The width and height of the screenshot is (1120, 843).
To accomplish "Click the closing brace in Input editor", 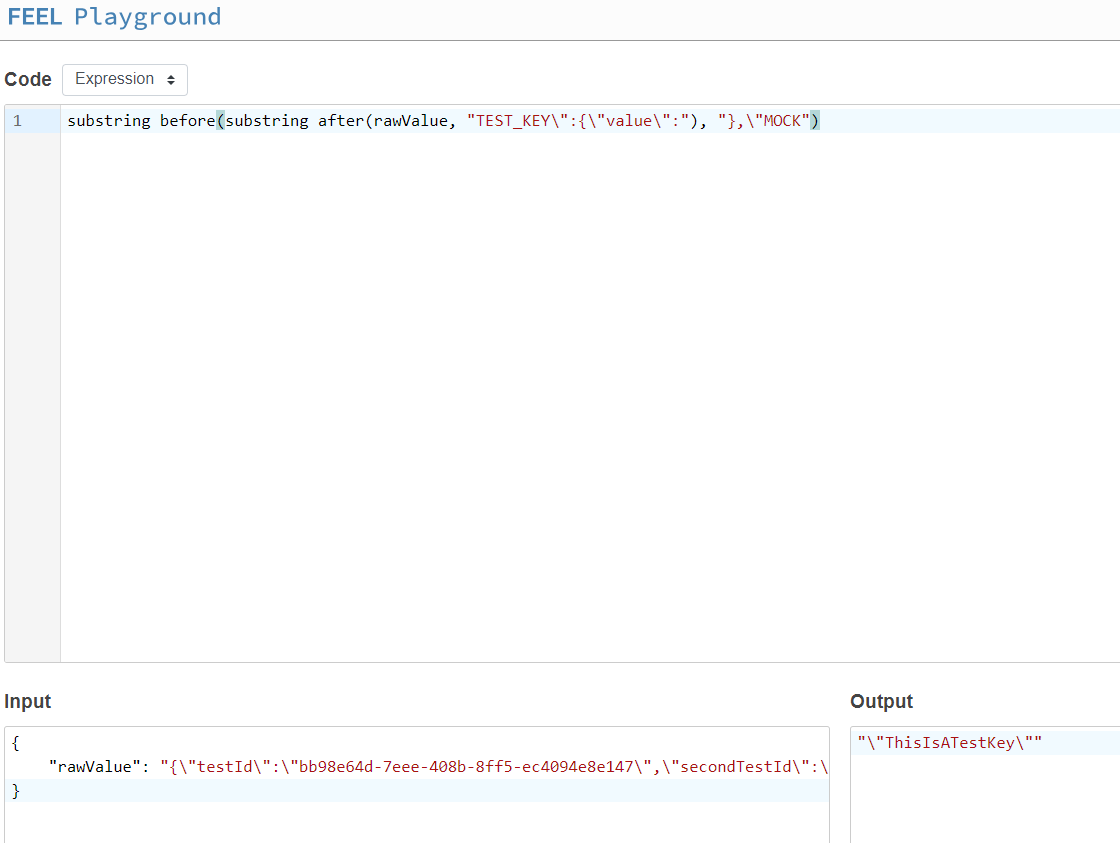I will pos(16,791).
